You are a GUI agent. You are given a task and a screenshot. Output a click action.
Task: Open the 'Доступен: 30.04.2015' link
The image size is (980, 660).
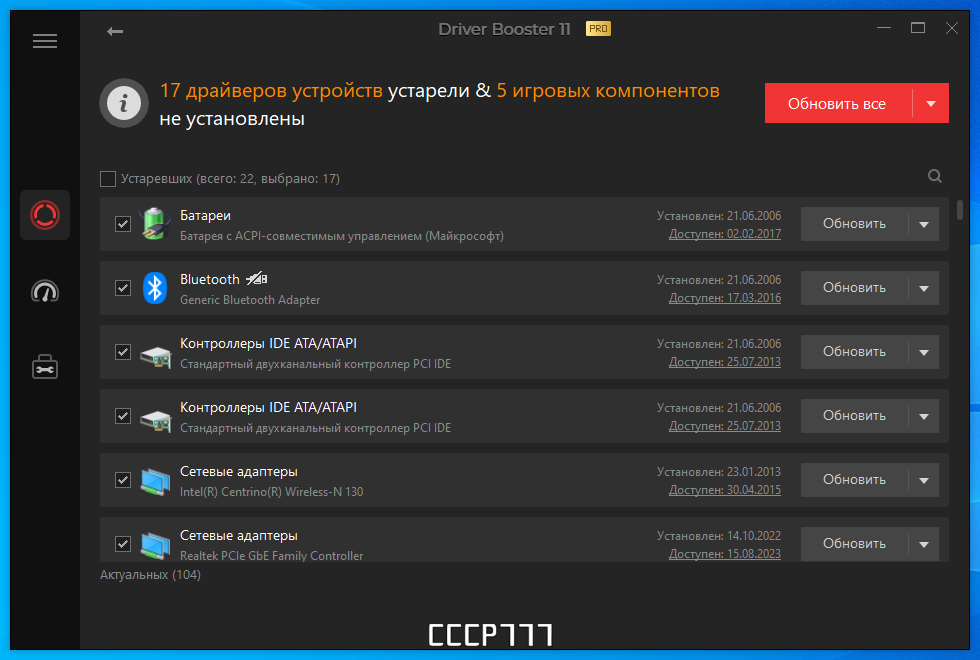(x=725, y=490)
